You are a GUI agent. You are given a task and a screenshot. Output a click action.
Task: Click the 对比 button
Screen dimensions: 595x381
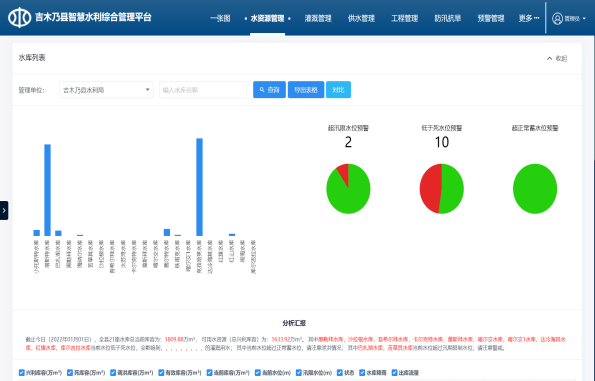point(338,90)
